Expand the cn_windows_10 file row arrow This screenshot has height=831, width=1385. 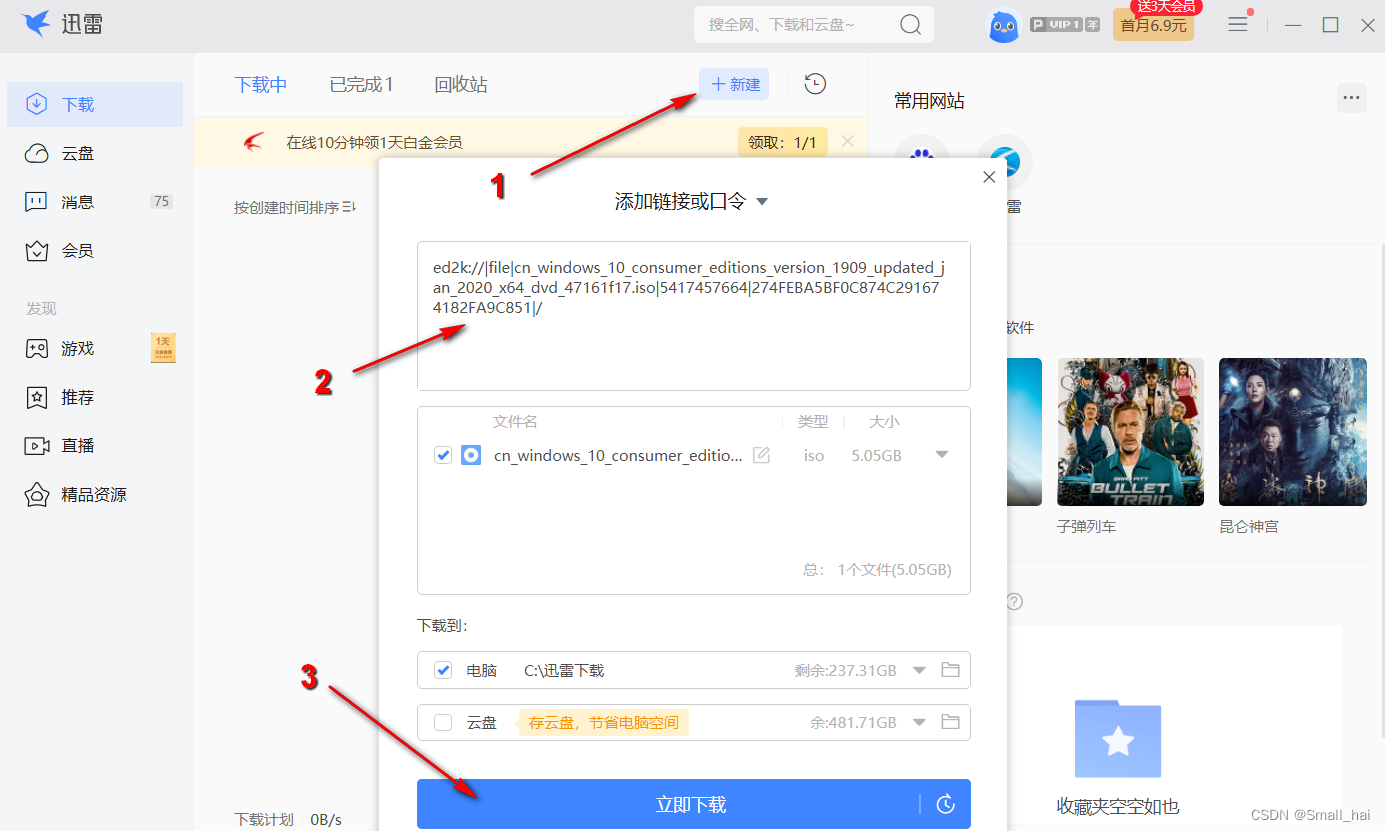pyautogui.click(x=941, y=455)
